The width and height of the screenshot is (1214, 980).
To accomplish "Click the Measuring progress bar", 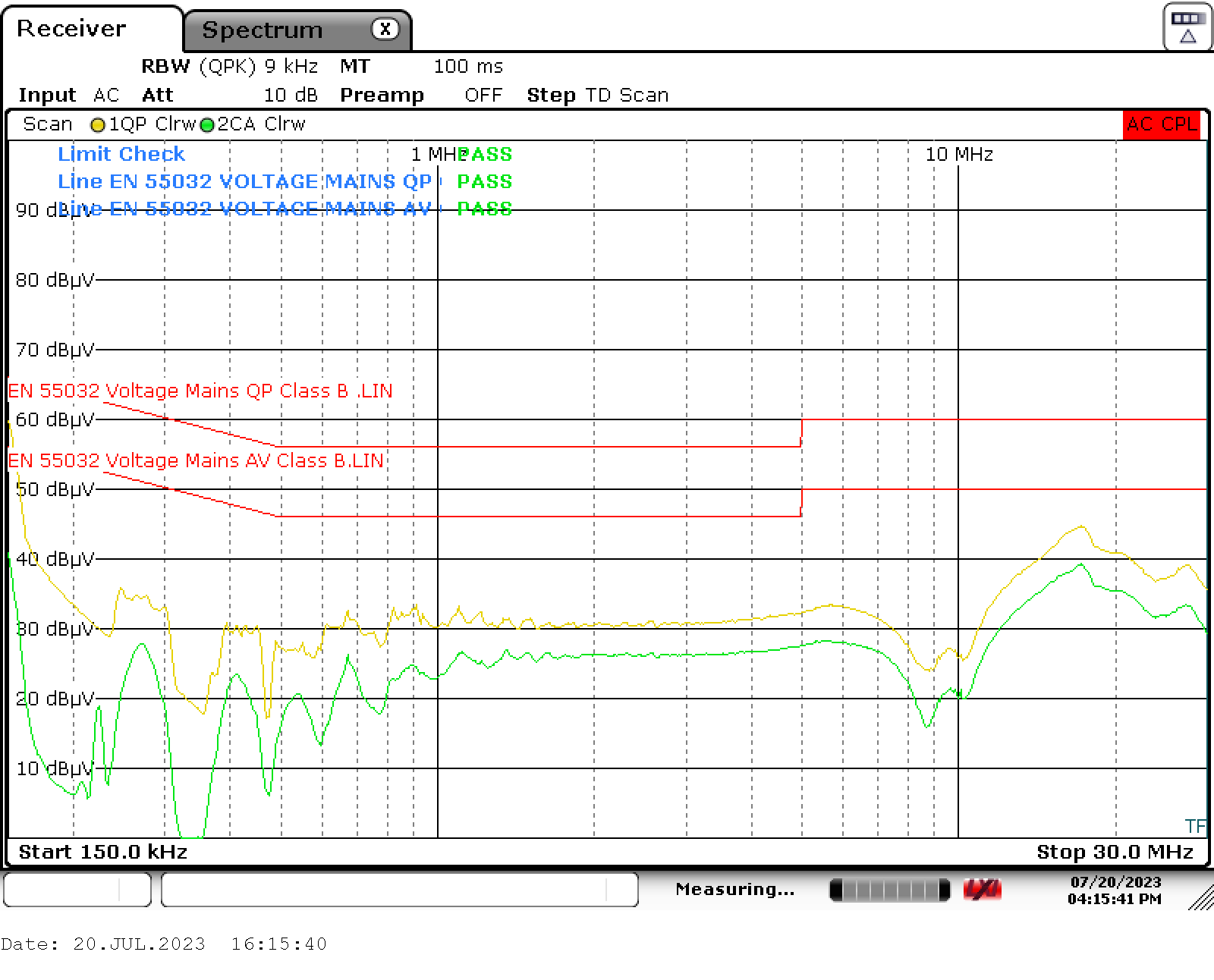I will 889,888.
